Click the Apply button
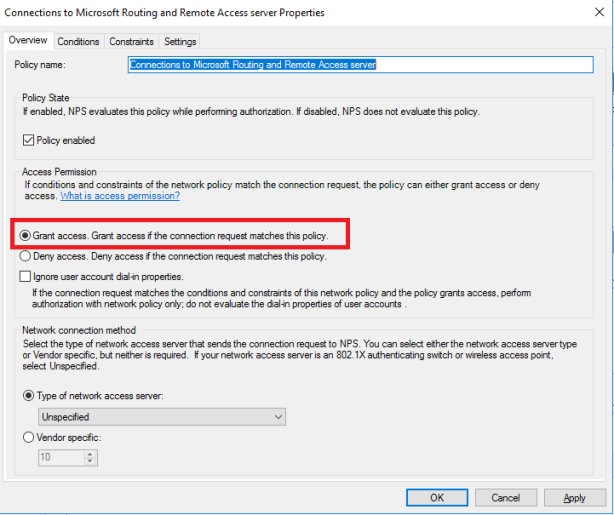Viewport: 614px width, 515px height. tap(574, 498)
